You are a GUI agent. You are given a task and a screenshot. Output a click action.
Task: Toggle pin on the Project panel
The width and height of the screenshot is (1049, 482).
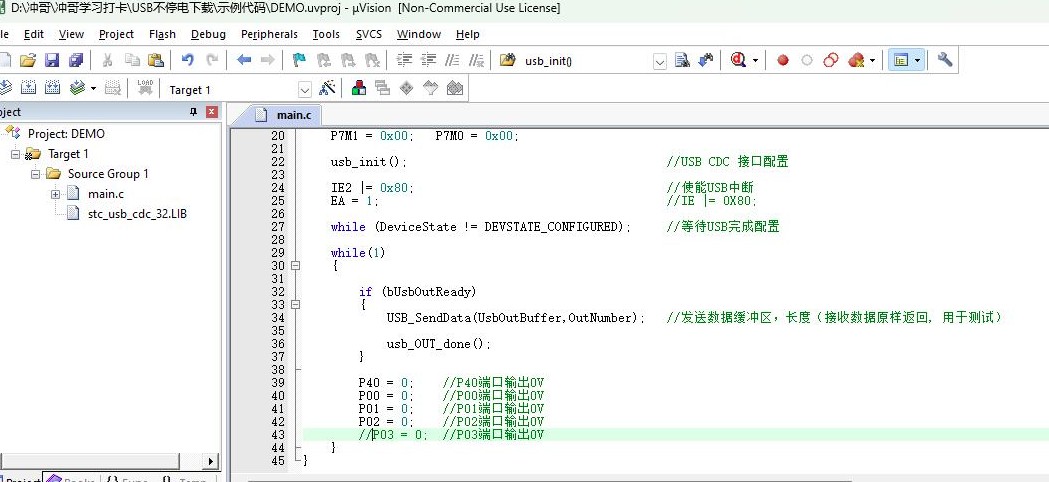(x=194, y=112)
